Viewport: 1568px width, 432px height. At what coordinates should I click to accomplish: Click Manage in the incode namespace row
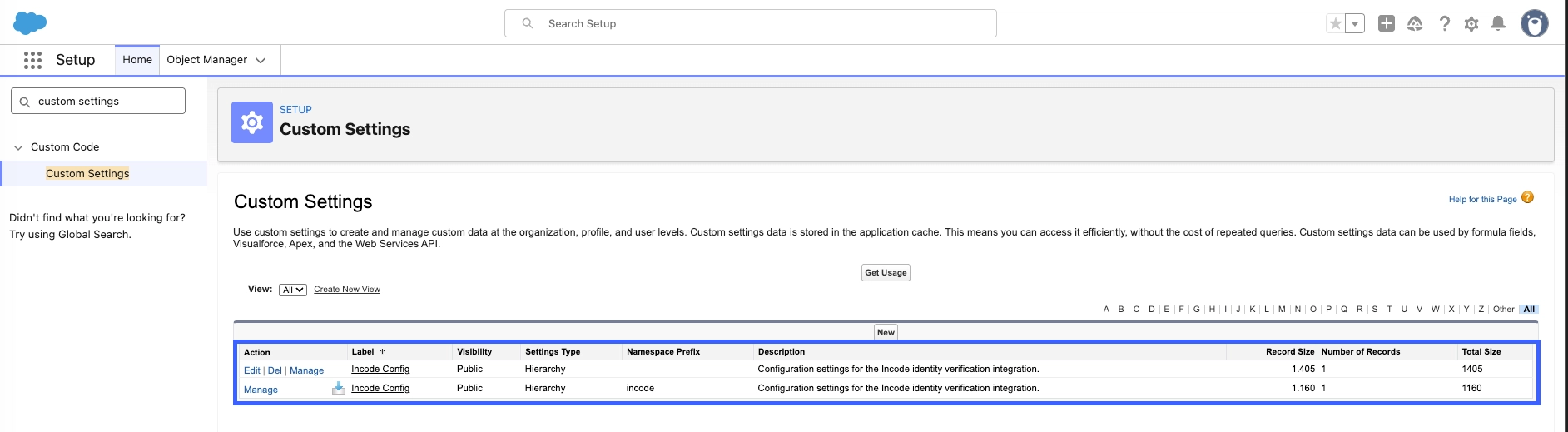(x=261, y=390)
